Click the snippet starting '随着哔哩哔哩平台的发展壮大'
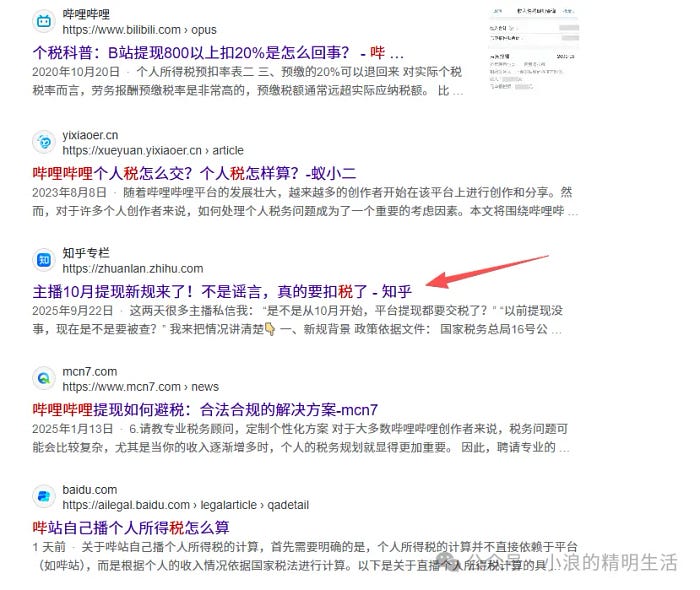 point(305,202)
